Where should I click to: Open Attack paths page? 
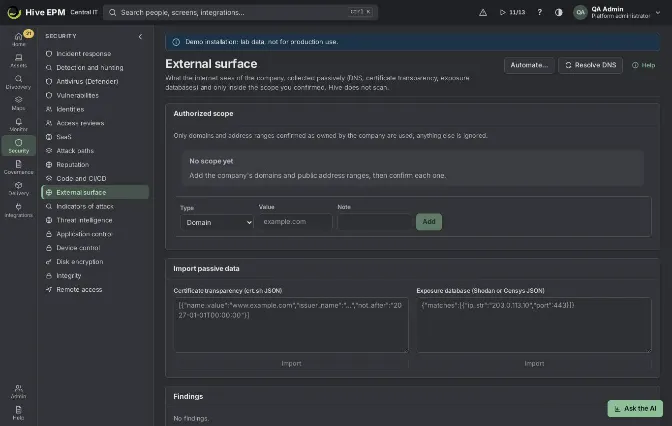click(95, 150)
